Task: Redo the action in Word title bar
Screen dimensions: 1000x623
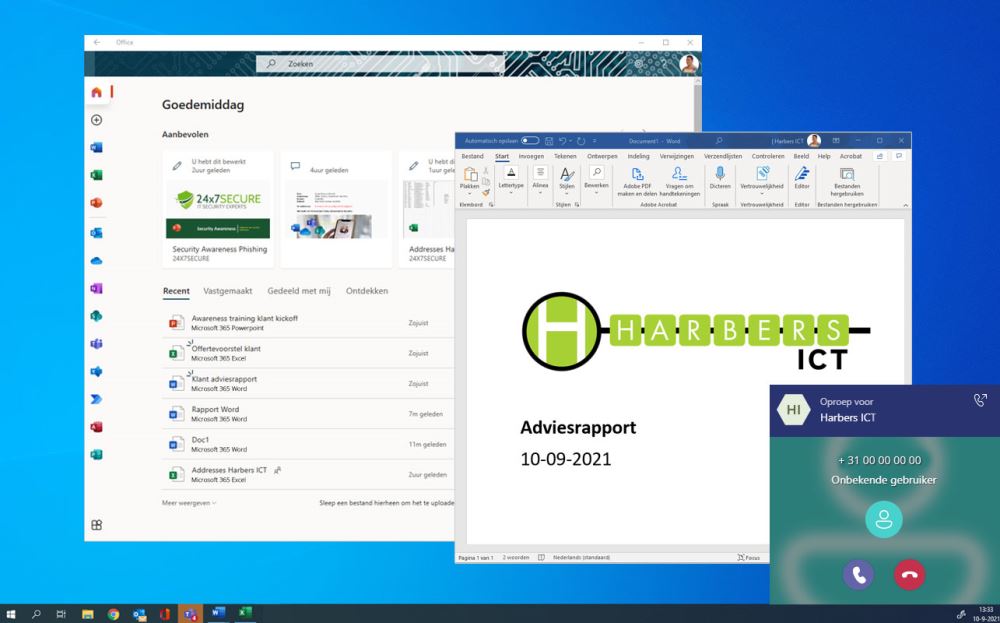Action: tap(580, 141)
